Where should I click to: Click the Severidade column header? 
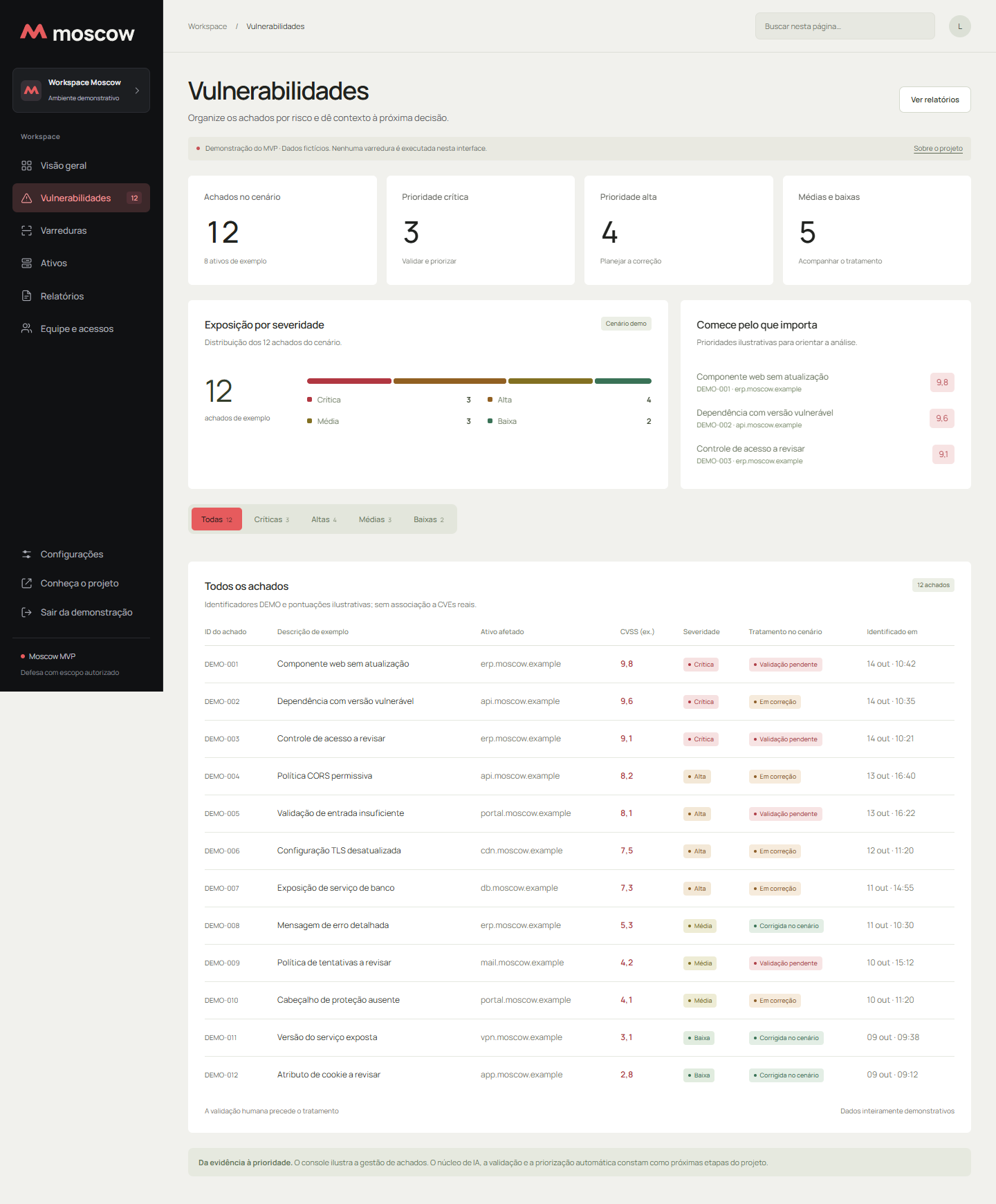click(x=701, y=632)
